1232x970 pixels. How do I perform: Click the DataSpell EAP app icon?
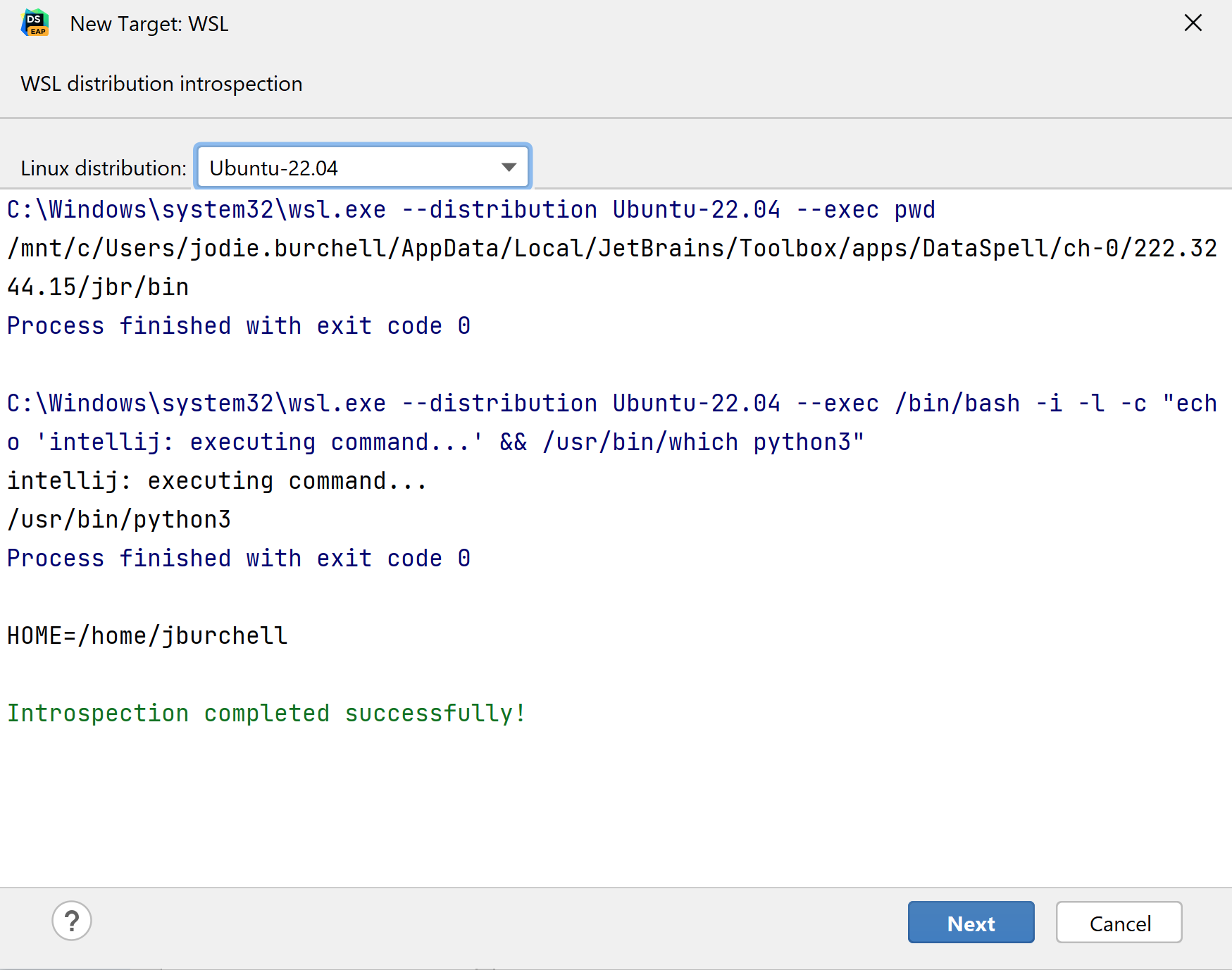35,23
